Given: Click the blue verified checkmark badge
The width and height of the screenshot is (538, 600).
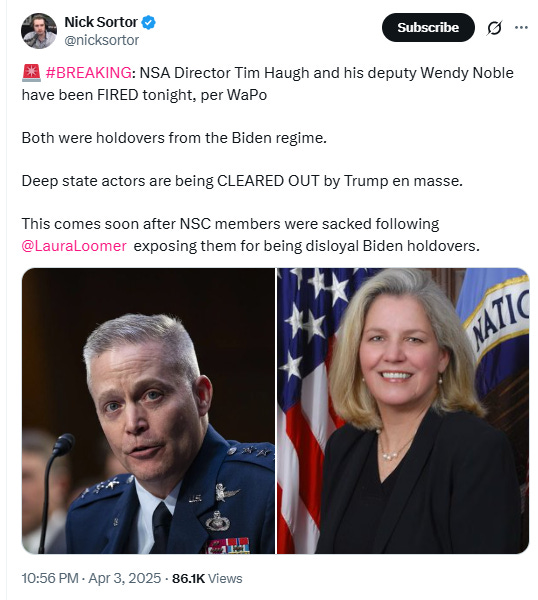Looking at the screenshot, I should click(x=148, y=23).
